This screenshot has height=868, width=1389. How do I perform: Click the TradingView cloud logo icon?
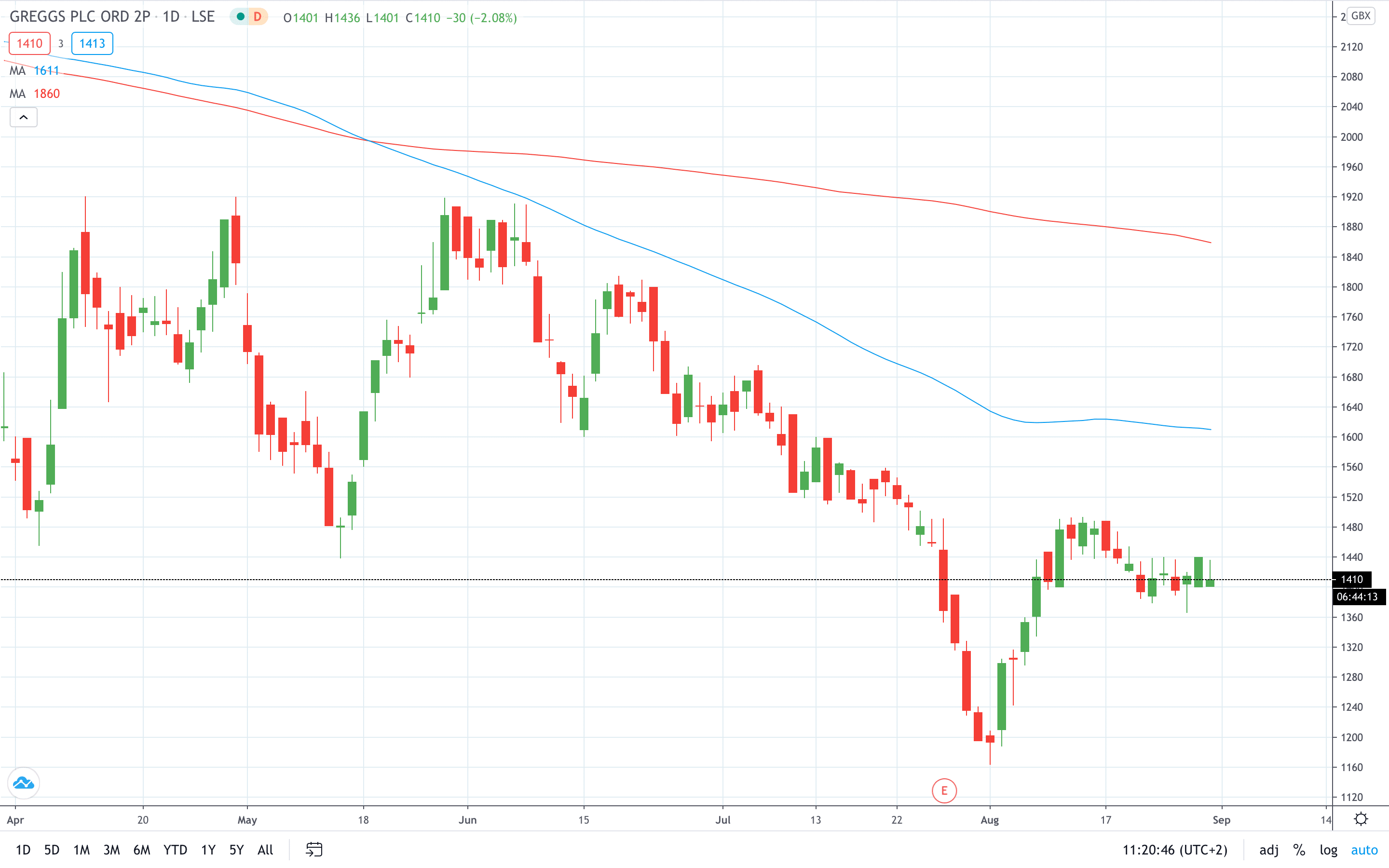(24, 783)
